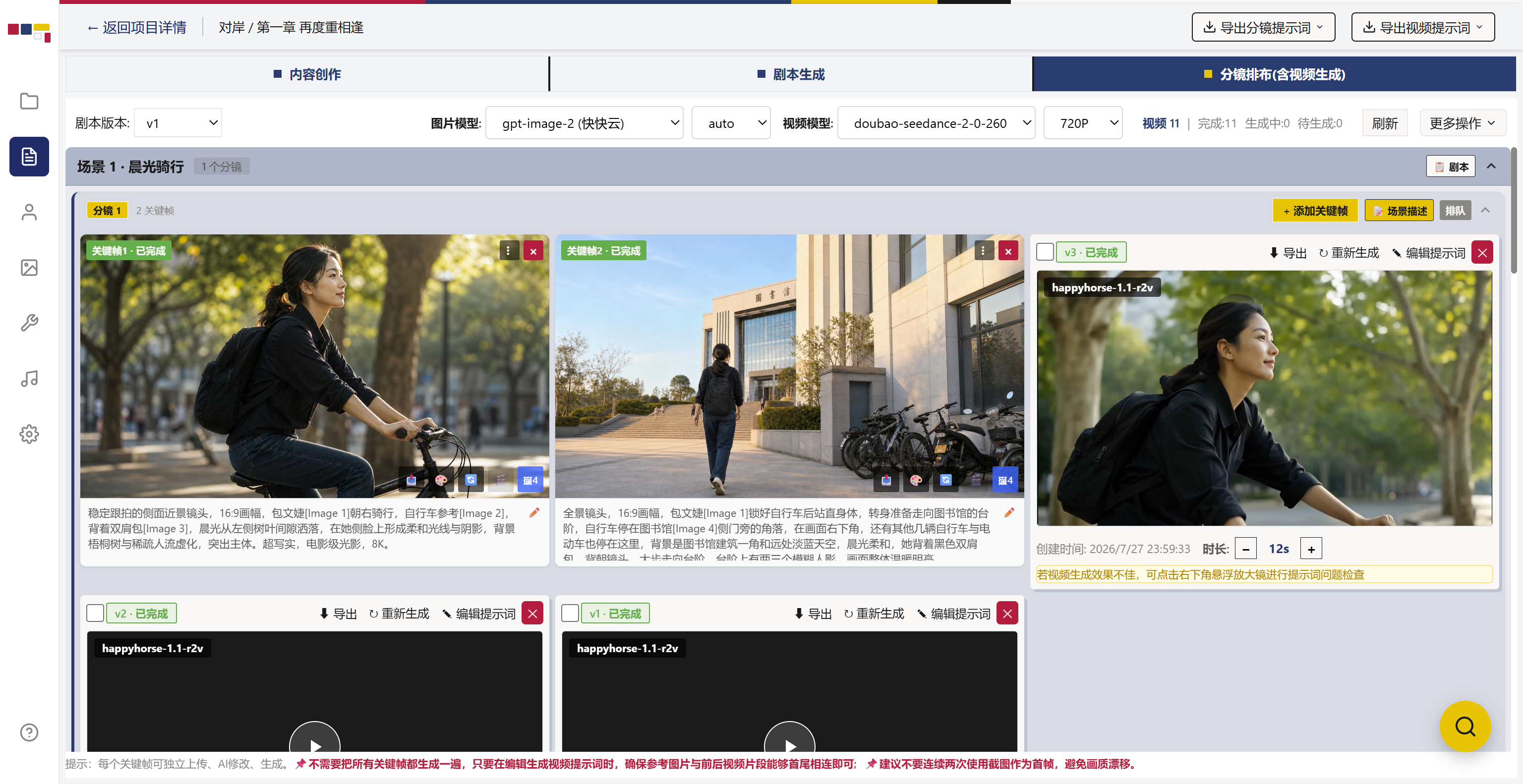
Task: Delete keyframe 2 with red X
Action: [x=1008, y=250]
